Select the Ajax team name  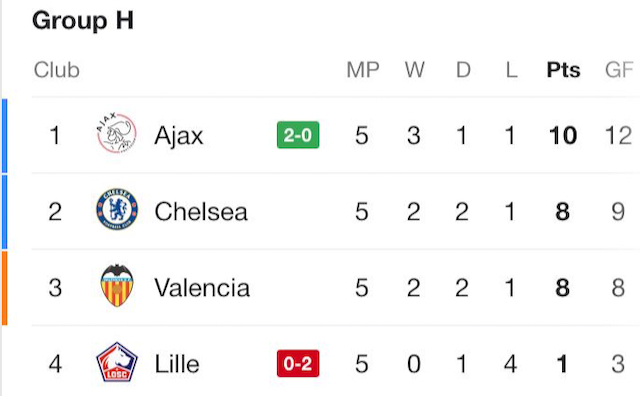(x=178, y=136)
